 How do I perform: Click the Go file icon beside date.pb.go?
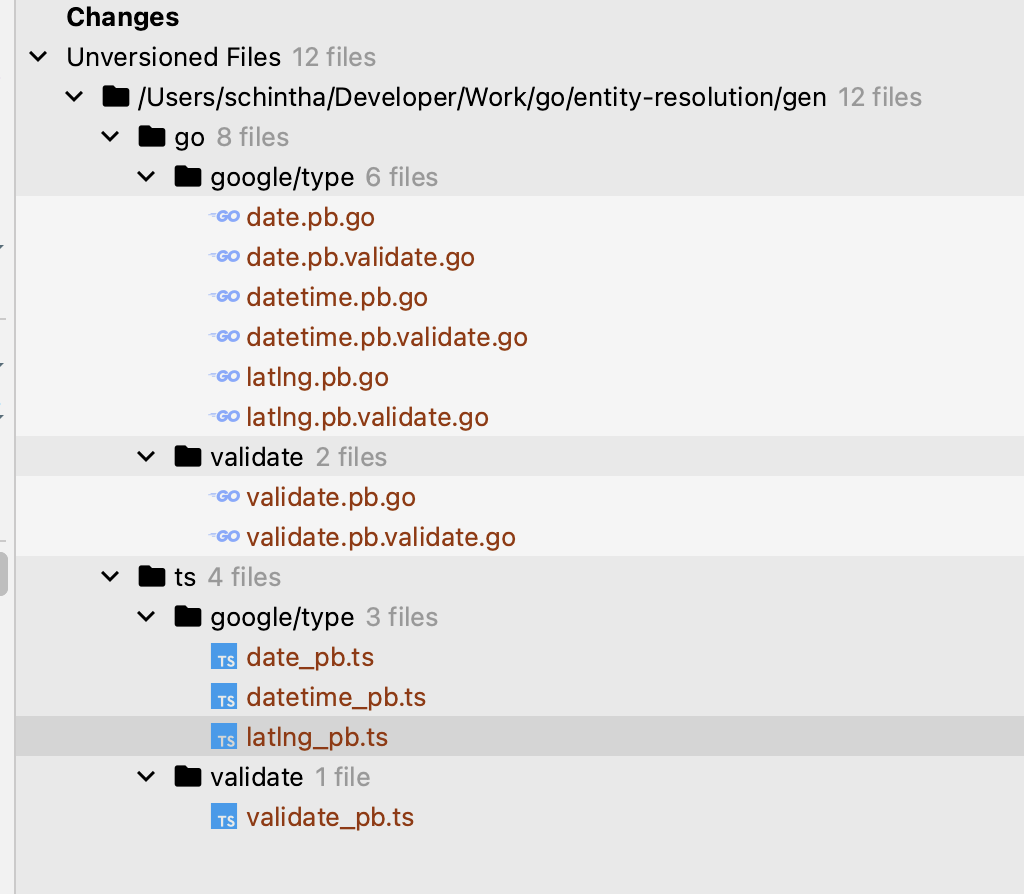225,217
